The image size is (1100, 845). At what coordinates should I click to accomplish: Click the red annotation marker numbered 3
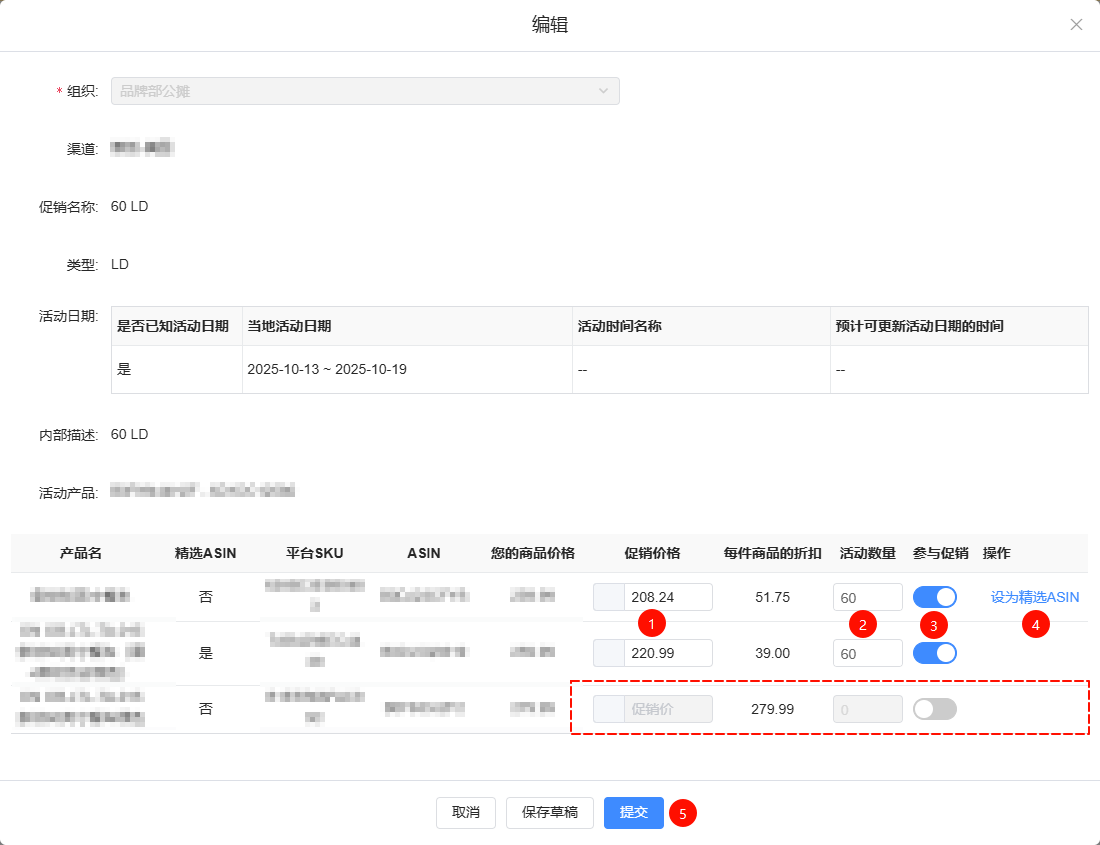point(933,626)
